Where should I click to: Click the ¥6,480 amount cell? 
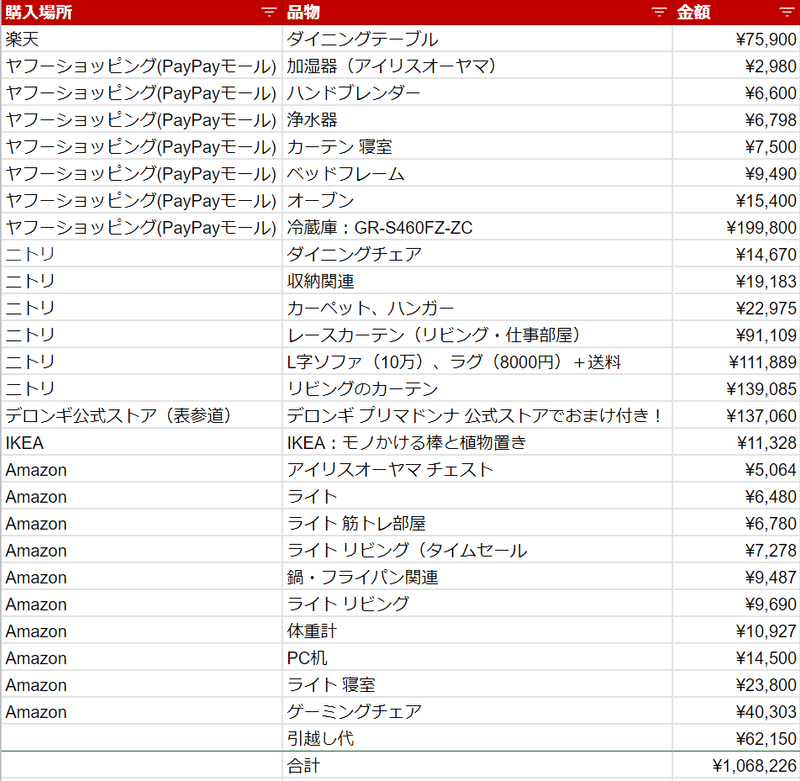coord(736,496)
